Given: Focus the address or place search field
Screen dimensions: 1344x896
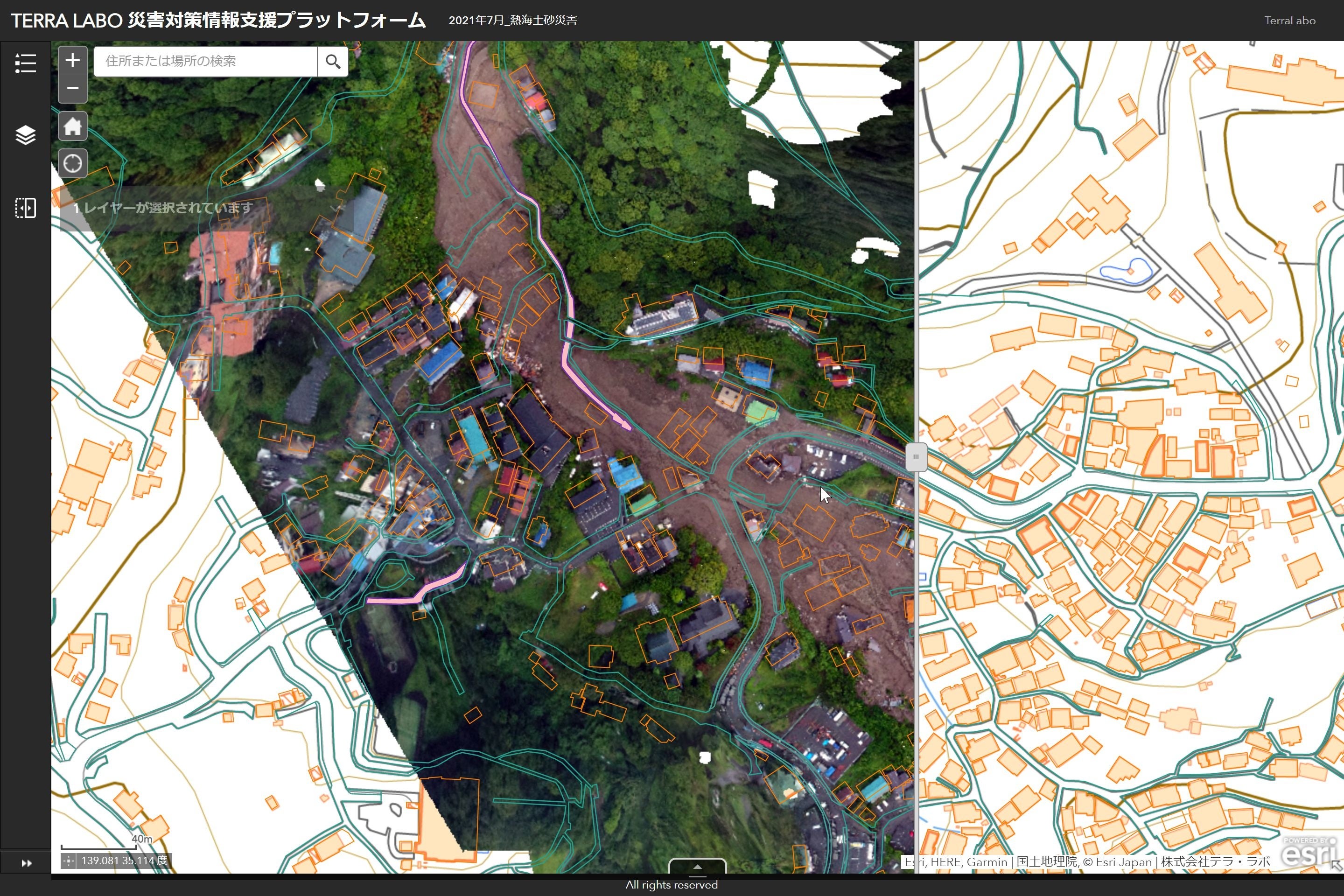Looking at the screenshot, I should click(206, 61).
